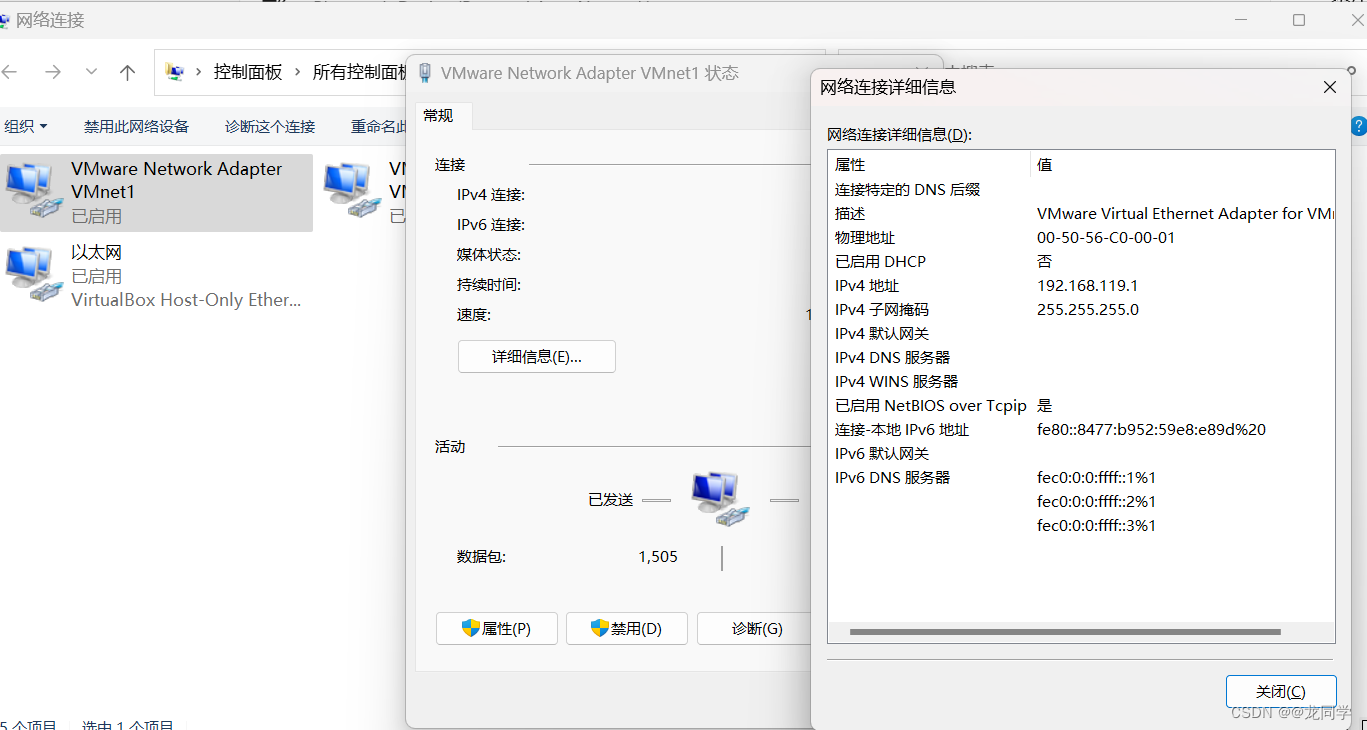Click the network activity computers icon
Screen dimensions: 1367x730
pos(721,499)
